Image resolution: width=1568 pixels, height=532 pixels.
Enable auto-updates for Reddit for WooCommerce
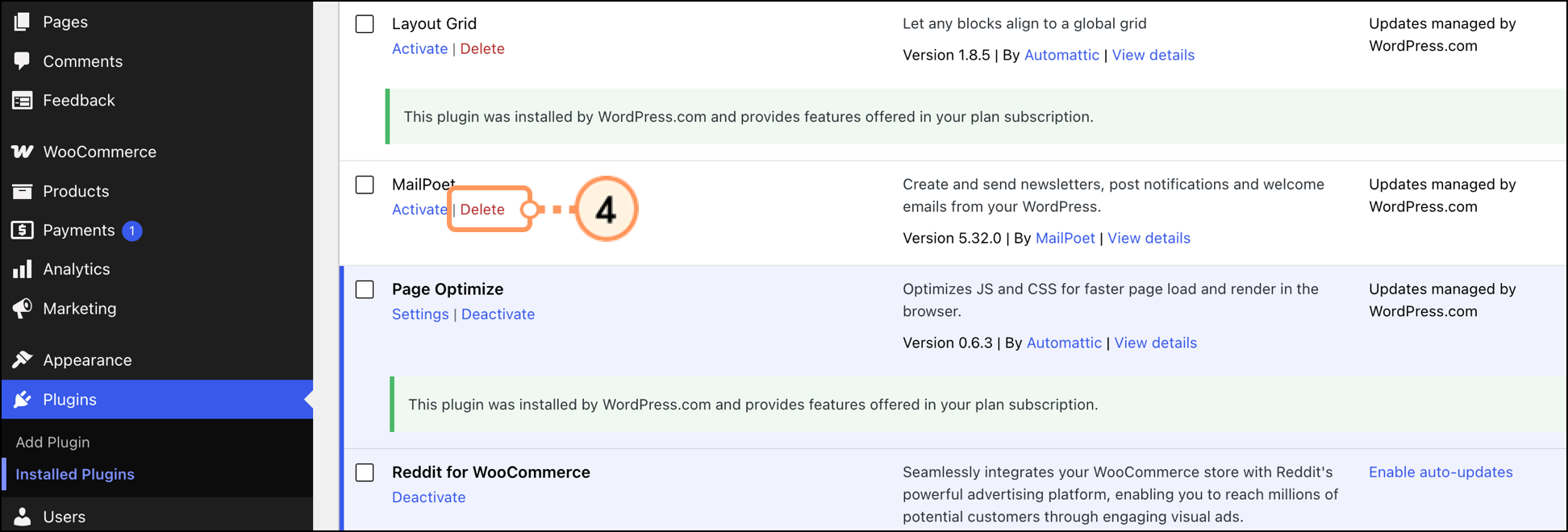click(x=1441, y=472)
